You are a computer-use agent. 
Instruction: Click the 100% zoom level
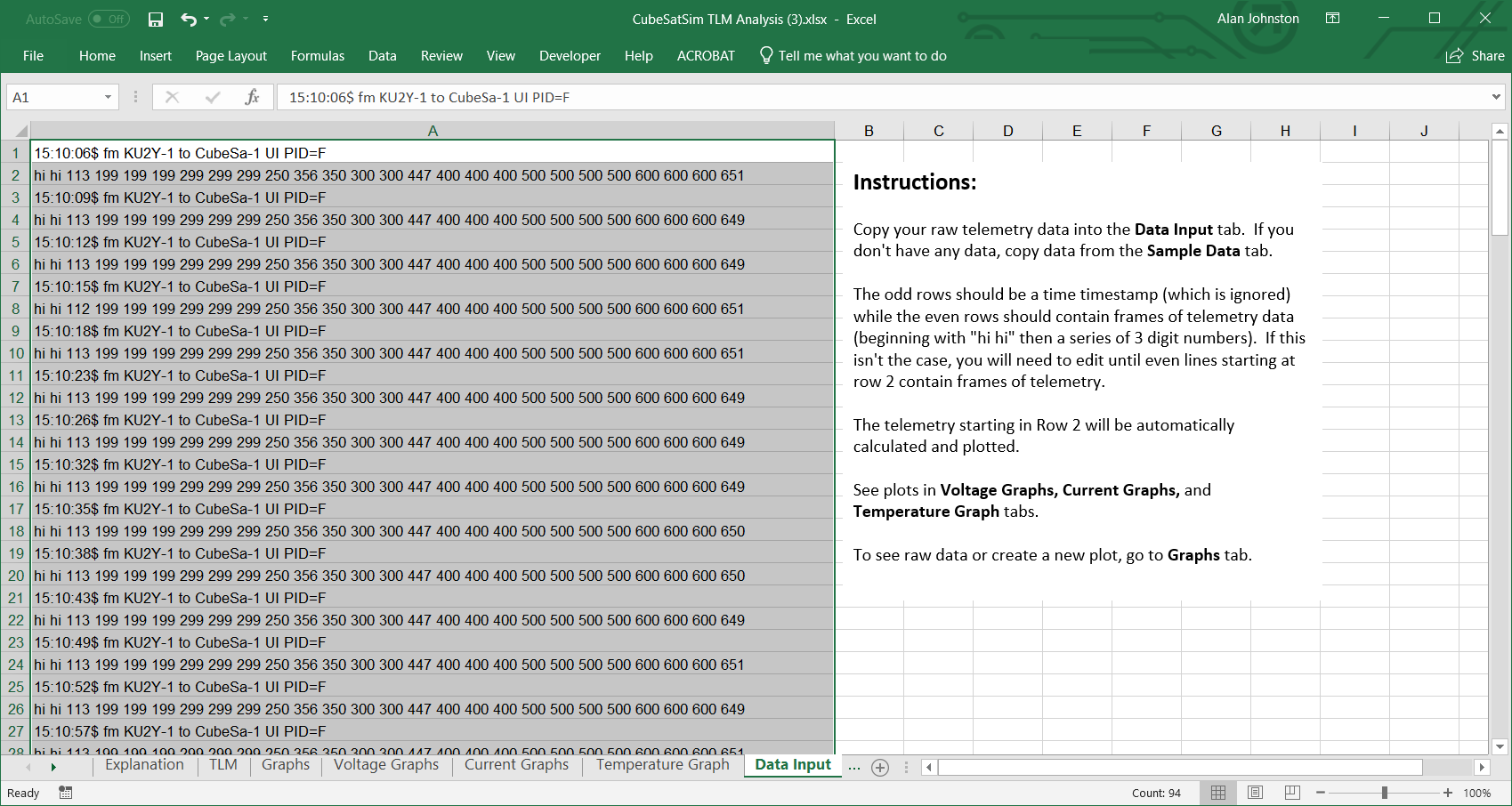coord(1477,793)
